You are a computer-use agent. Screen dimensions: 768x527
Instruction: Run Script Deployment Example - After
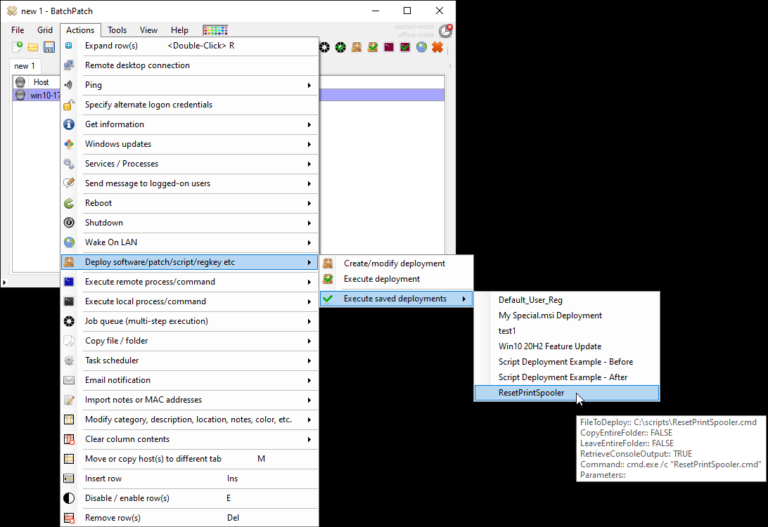tap(567, 377)
